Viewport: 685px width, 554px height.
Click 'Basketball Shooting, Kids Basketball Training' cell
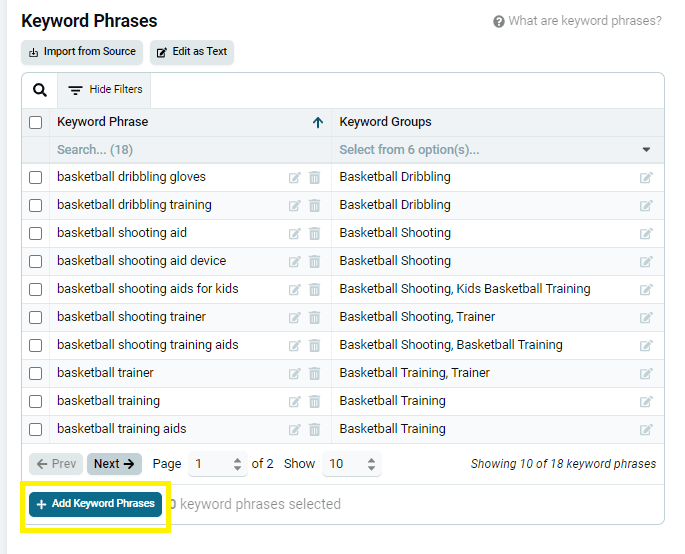point(465,289)
